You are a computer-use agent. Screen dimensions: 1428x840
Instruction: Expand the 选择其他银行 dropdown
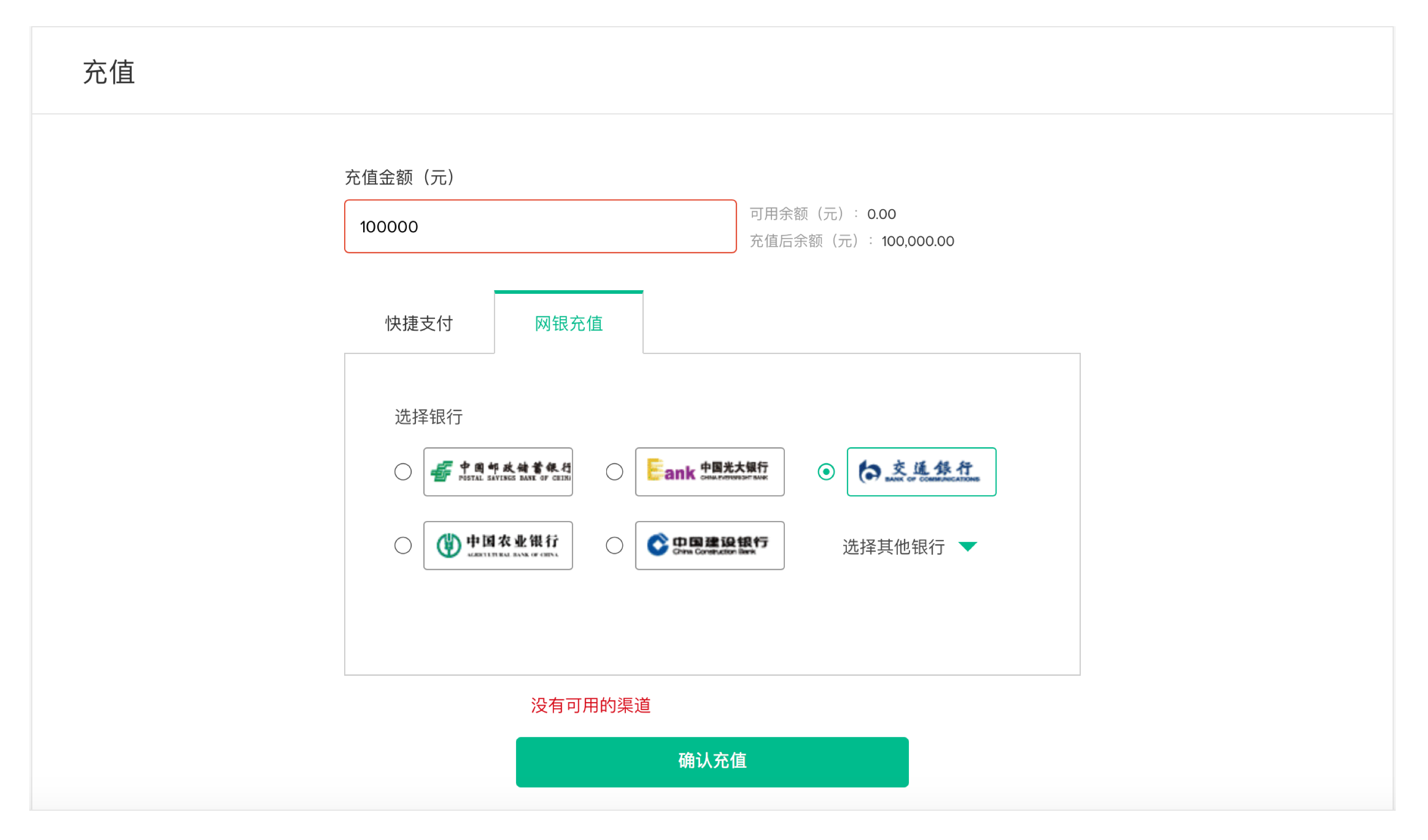[894, 547]
